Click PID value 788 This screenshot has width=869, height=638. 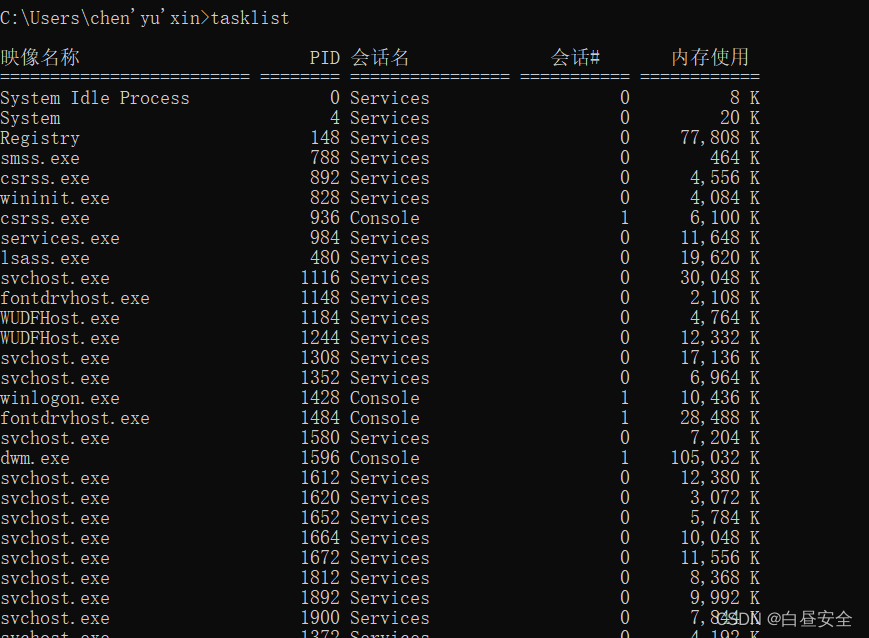[325, 158]
